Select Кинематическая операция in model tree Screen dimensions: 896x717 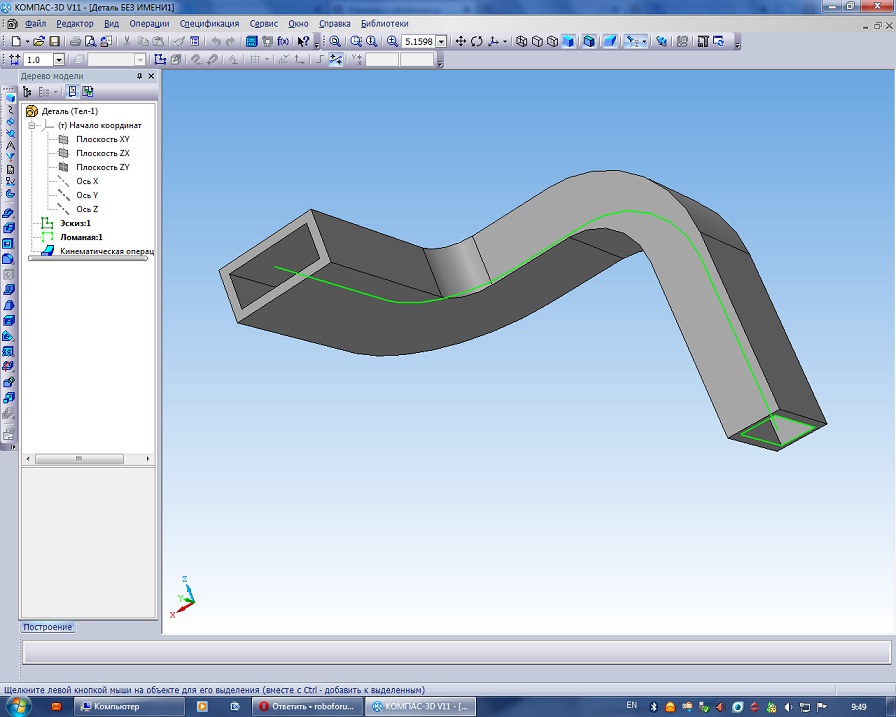[x=101, y=252]
